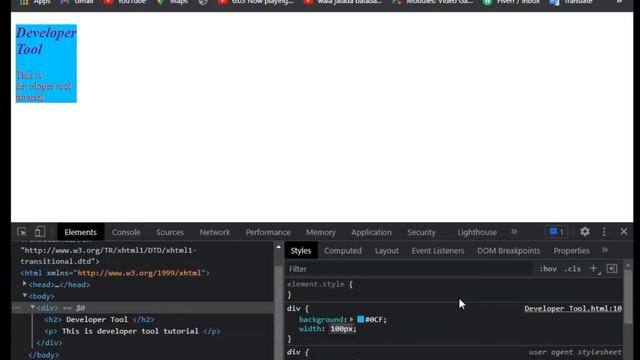
Task: Click the background property name
Action: [322, 320]
